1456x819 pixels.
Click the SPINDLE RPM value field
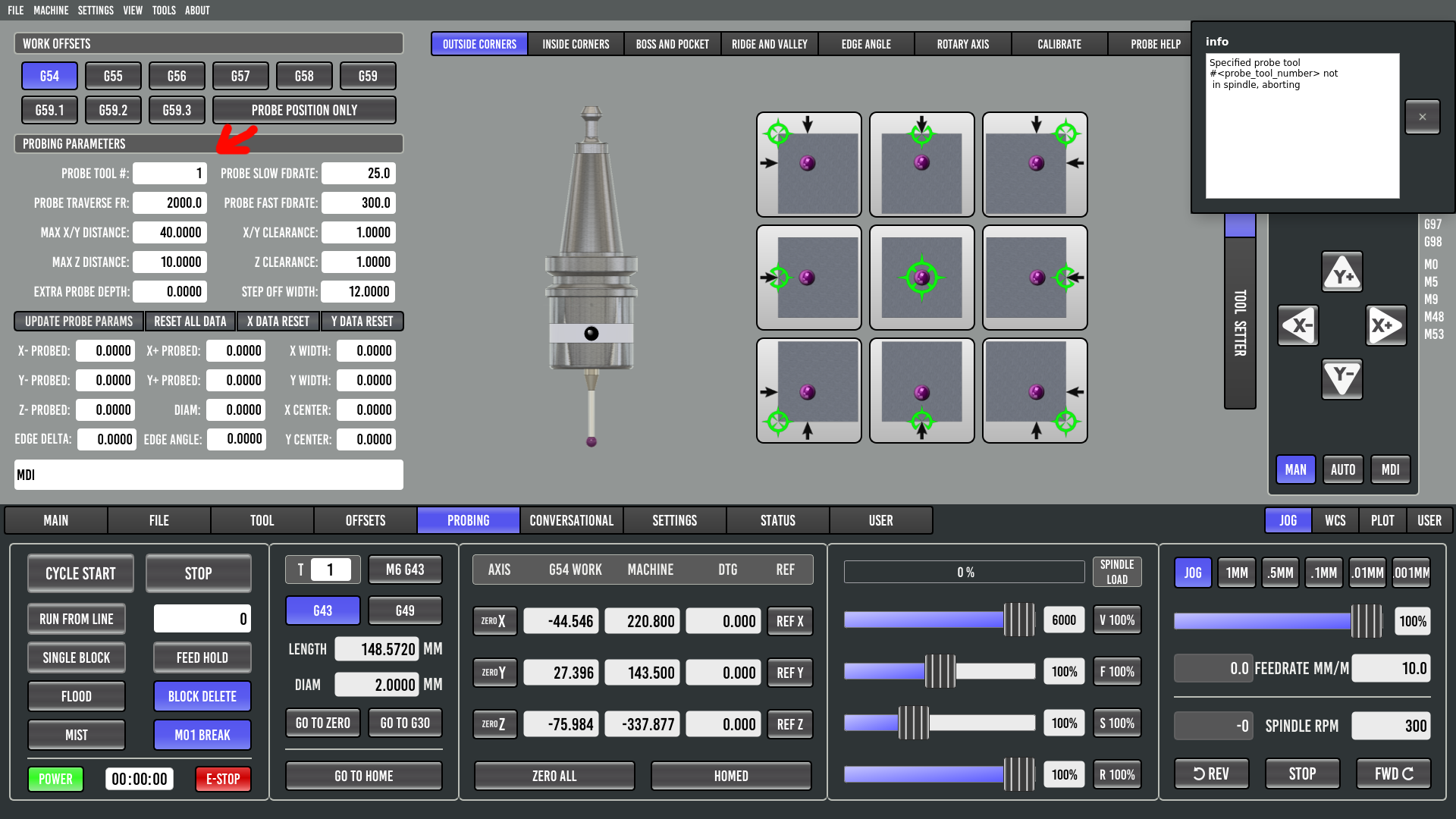click(1391, 726)
